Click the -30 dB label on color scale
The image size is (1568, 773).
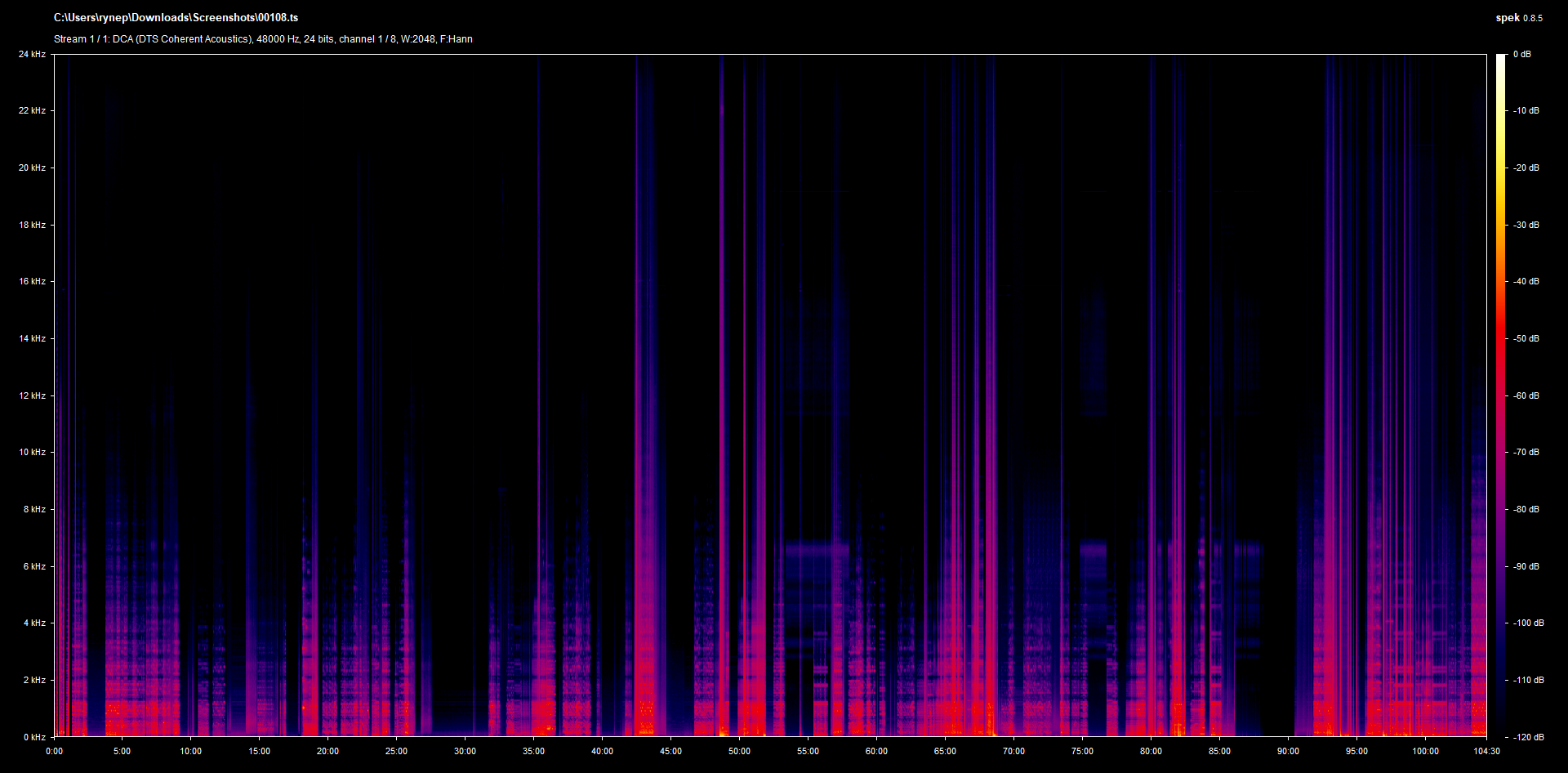[1526, 225]
